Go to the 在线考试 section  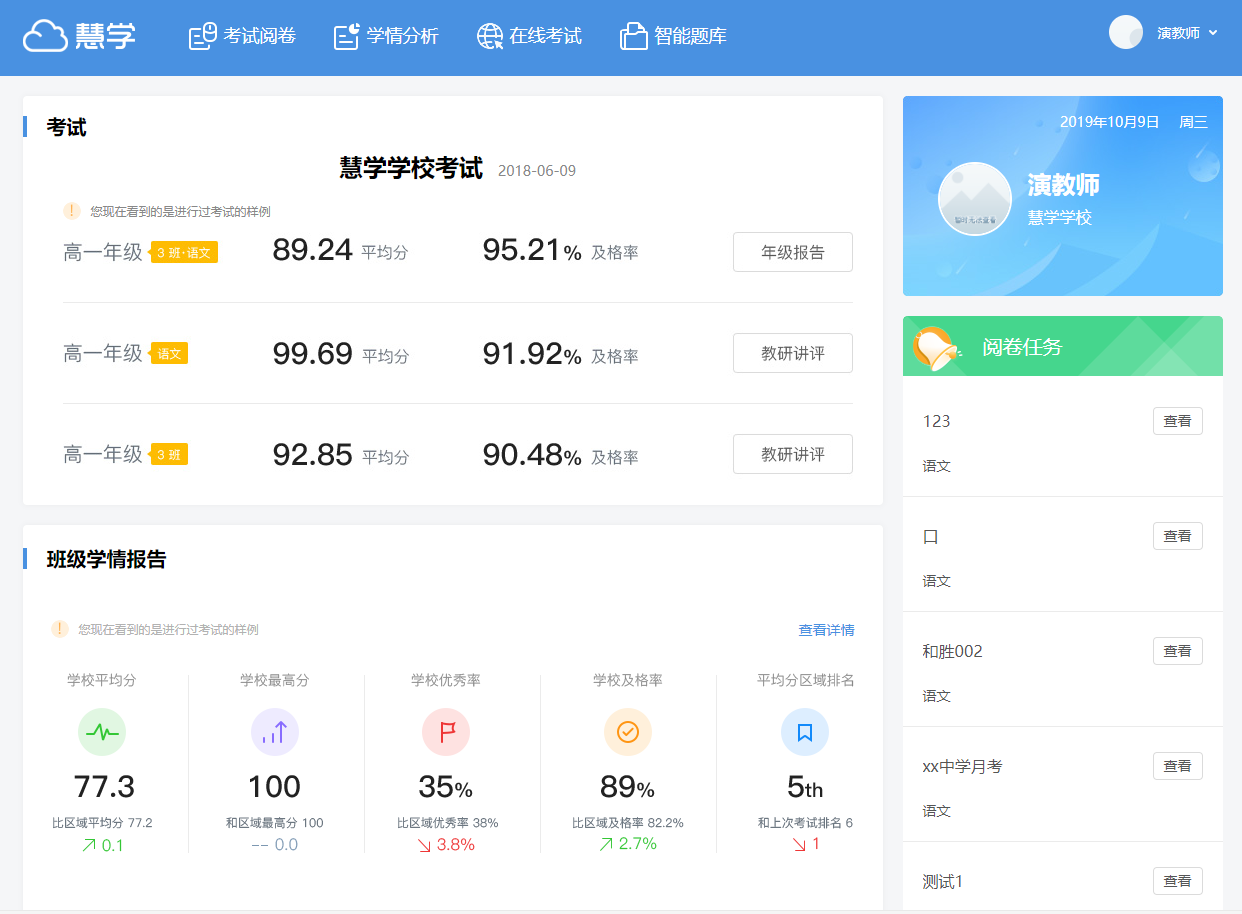coord(529,37)
